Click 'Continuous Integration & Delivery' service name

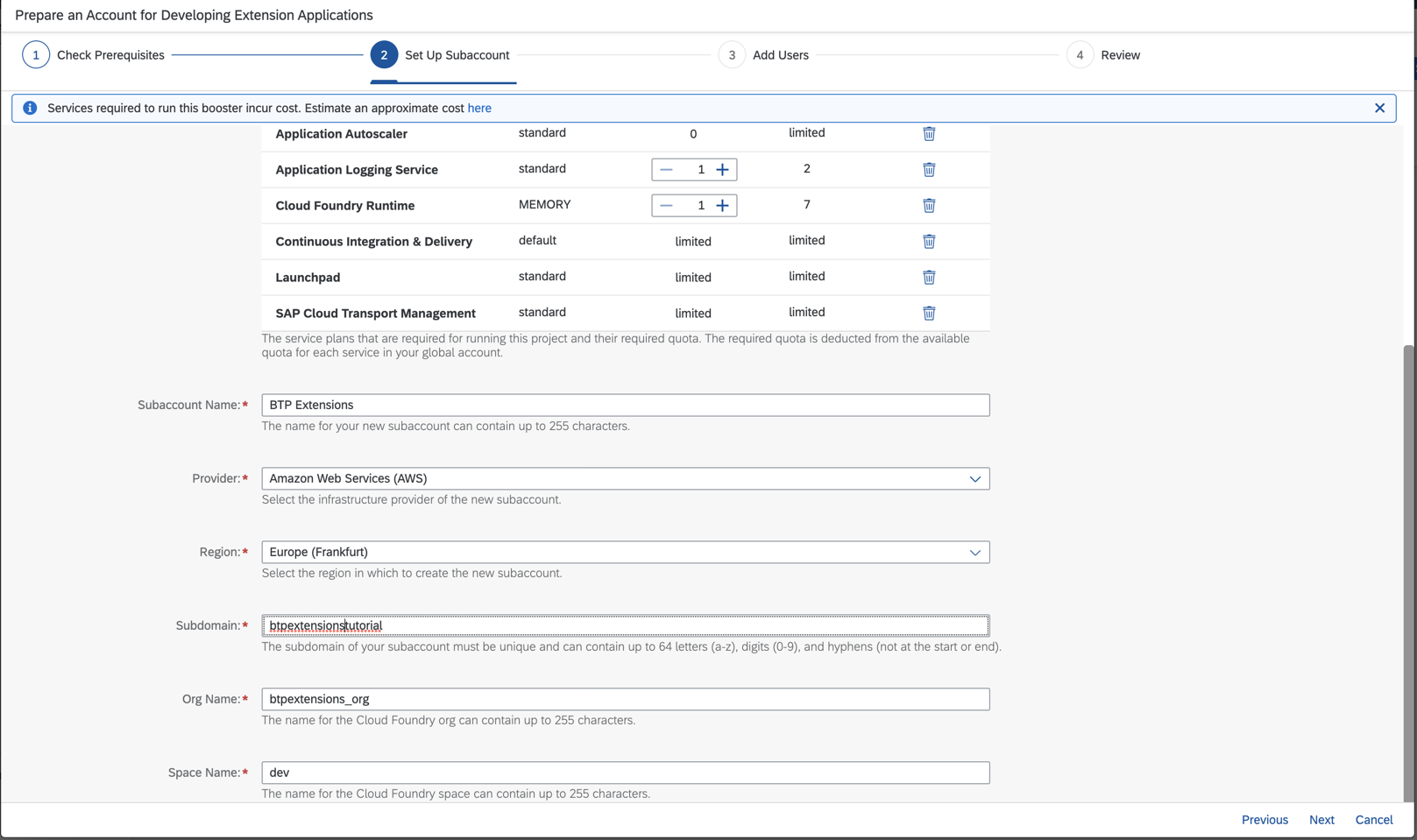pyautogui.click(x=373, y=242)
